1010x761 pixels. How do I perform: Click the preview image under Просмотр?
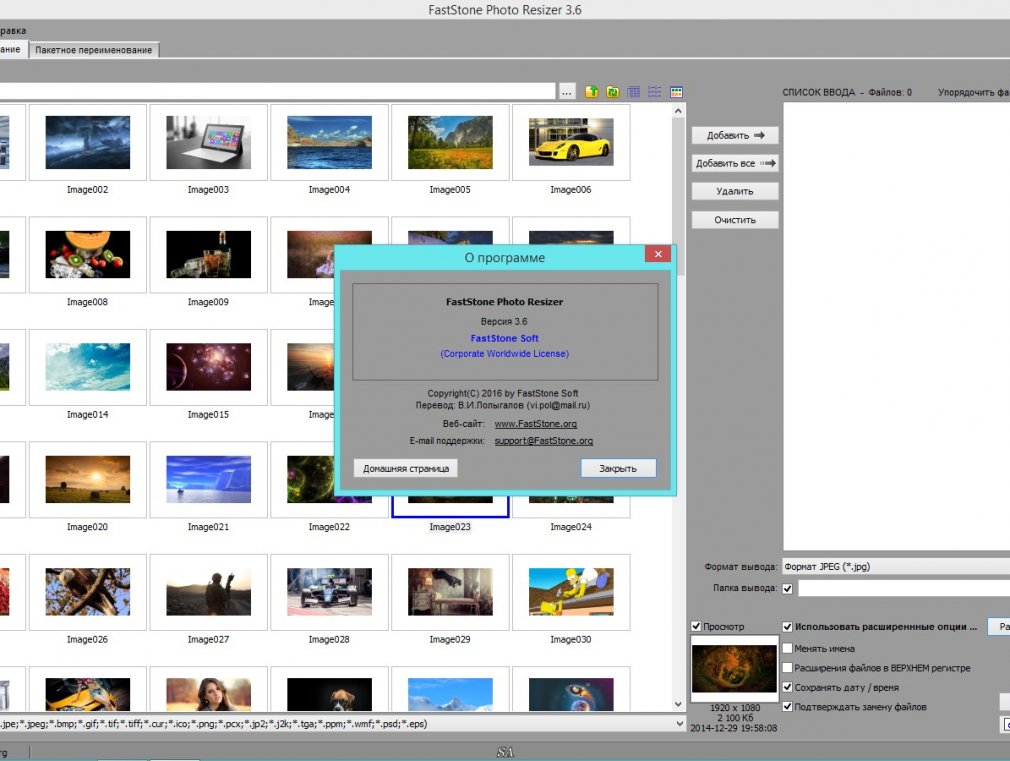(x=734, y=669)
